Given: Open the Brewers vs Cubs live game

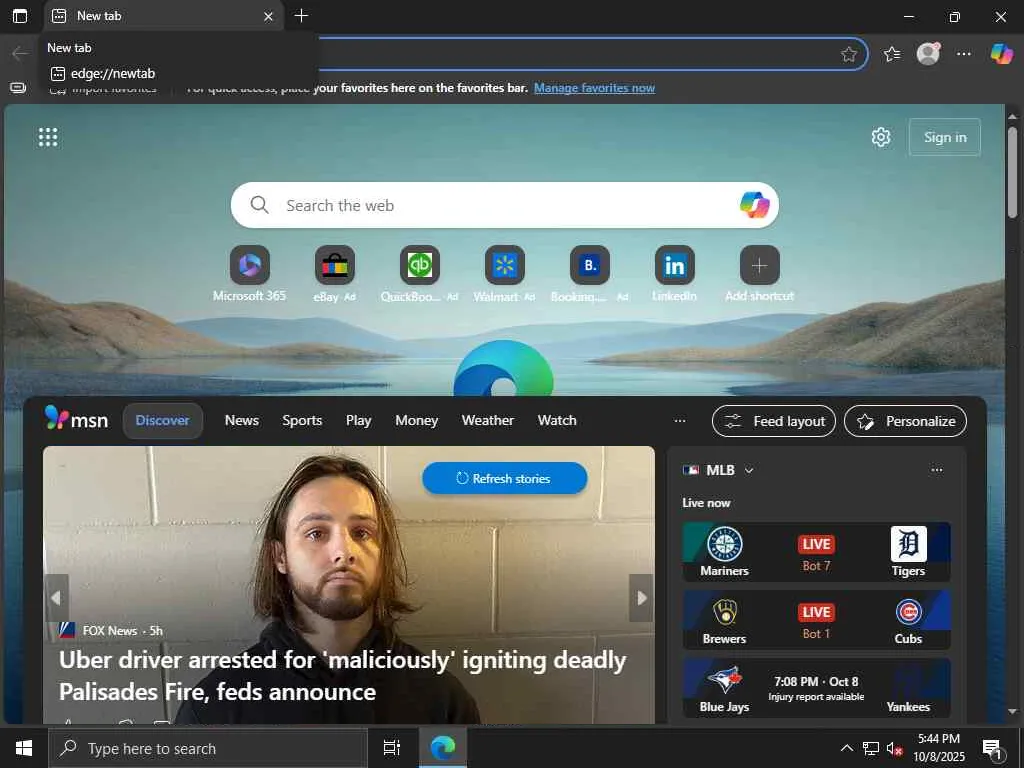Looking at the screenshot, I should pyautogui.click(x=816, y=620).
